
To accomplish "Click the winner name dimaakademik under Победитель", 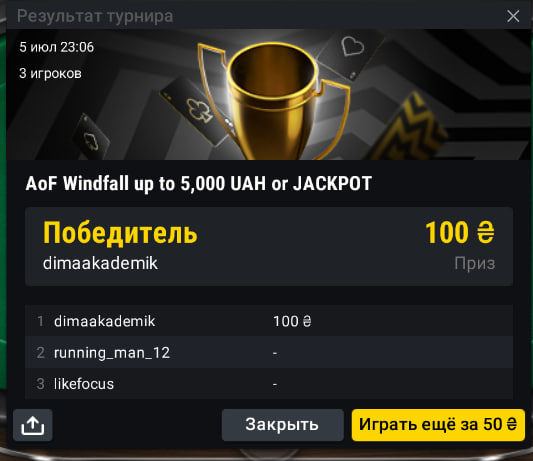I will (x=100, y=263).
